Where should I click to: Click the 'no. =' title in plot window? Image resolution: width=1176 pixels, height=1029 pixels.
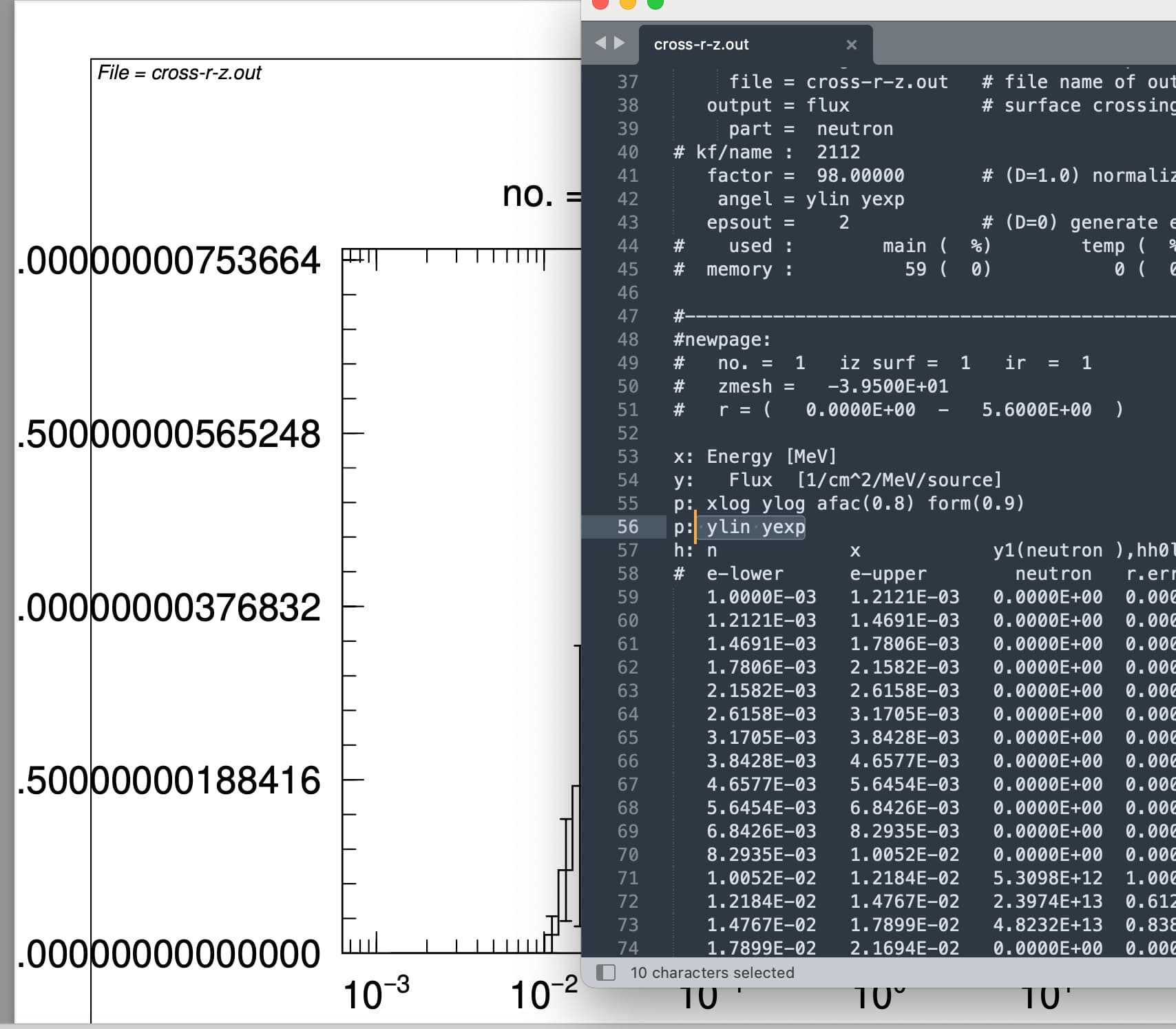pyautogui.click(x=541, y=195)
